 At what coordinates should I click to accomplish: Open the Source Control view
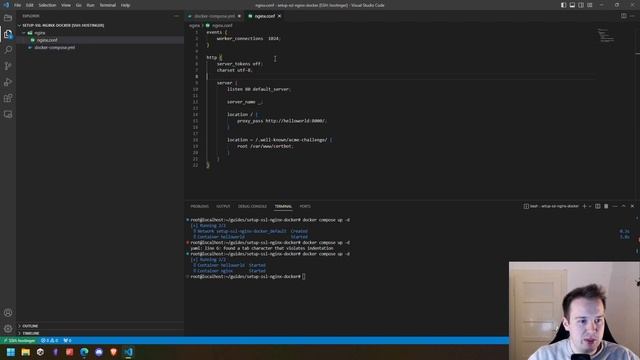(8, 66)
